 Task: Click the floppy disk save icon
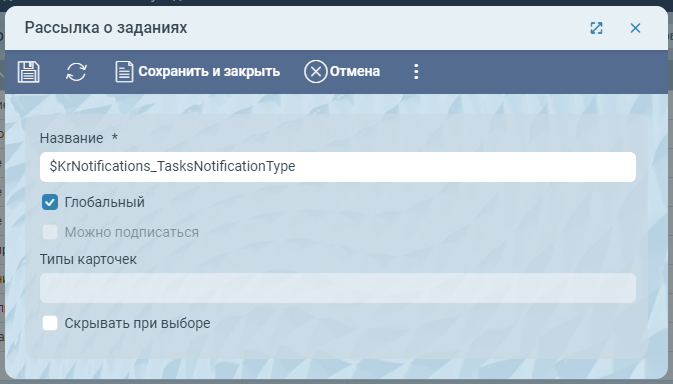tap(29, 72)
